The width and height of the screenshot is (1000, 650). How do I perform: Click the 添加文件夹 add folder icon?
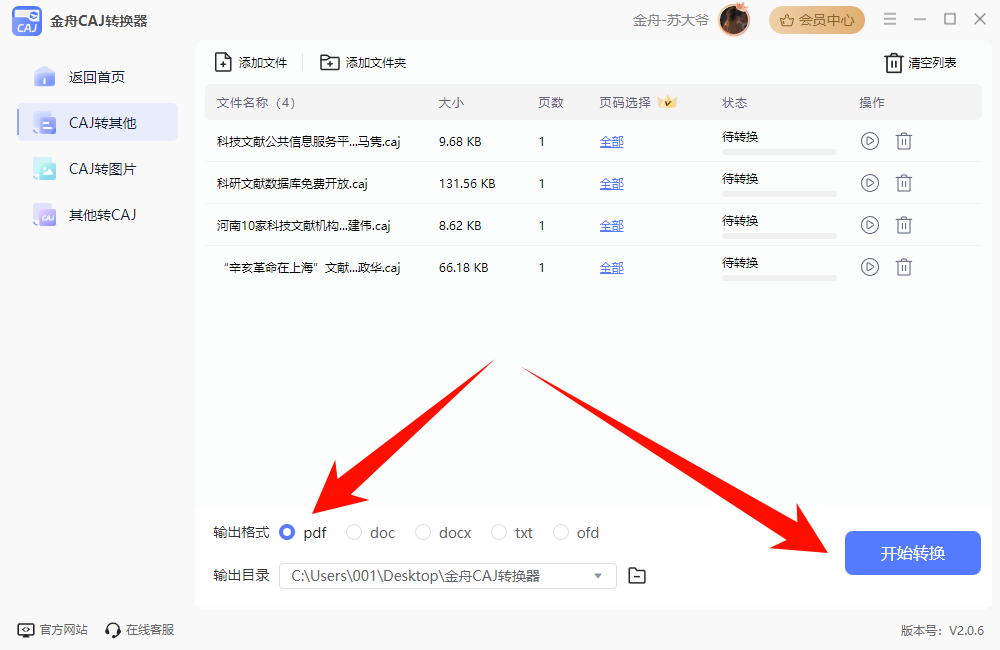coord(330,62)
